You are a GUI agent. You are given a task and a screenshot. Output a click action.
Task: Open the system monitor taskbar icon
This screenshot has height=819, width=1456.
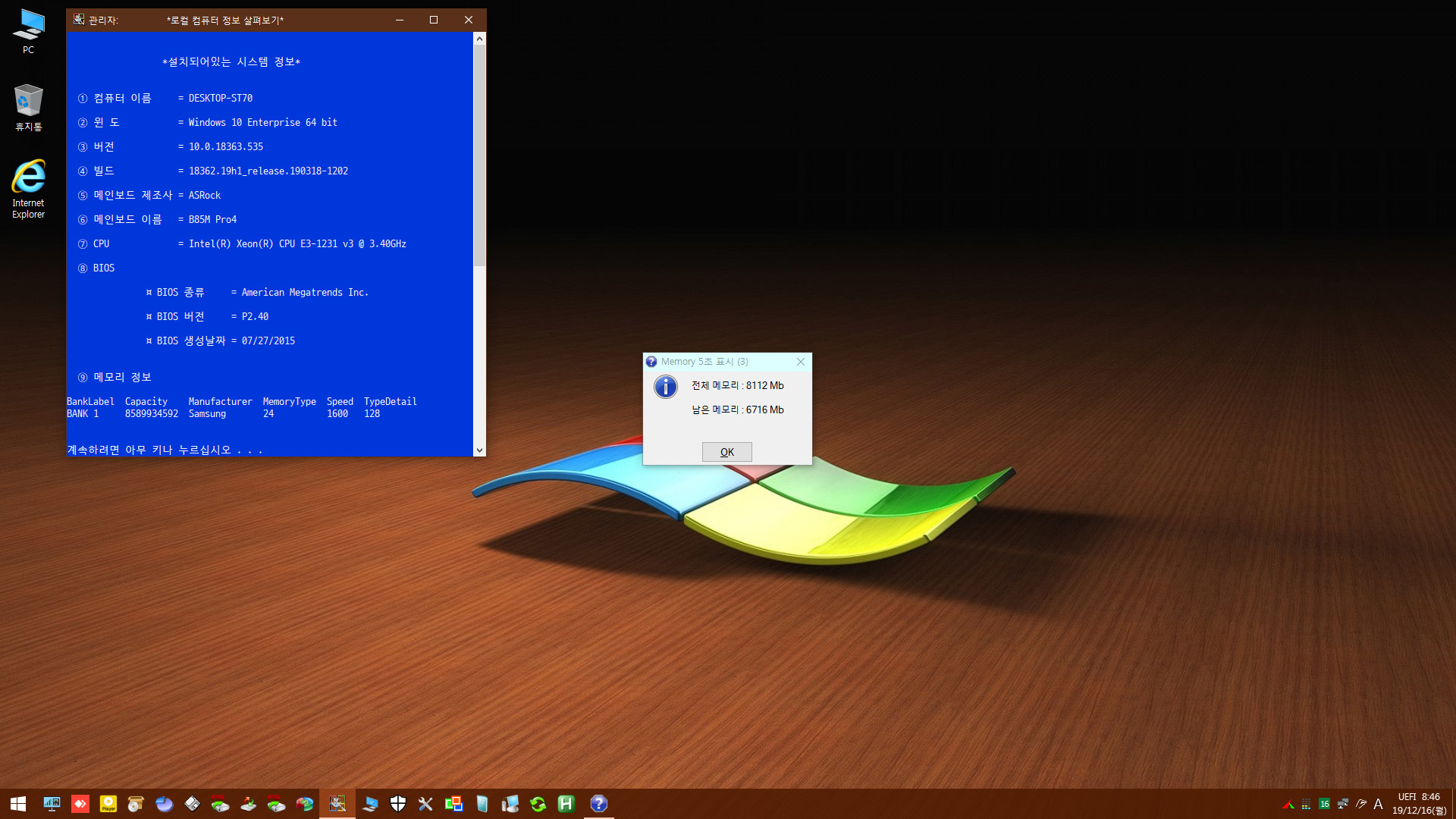52,804
